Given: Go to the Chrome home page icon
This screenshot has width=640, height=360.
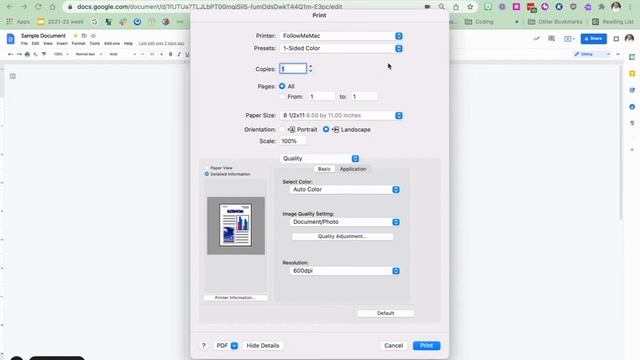Looking at the screenshot, I should [x=52, y=7].
